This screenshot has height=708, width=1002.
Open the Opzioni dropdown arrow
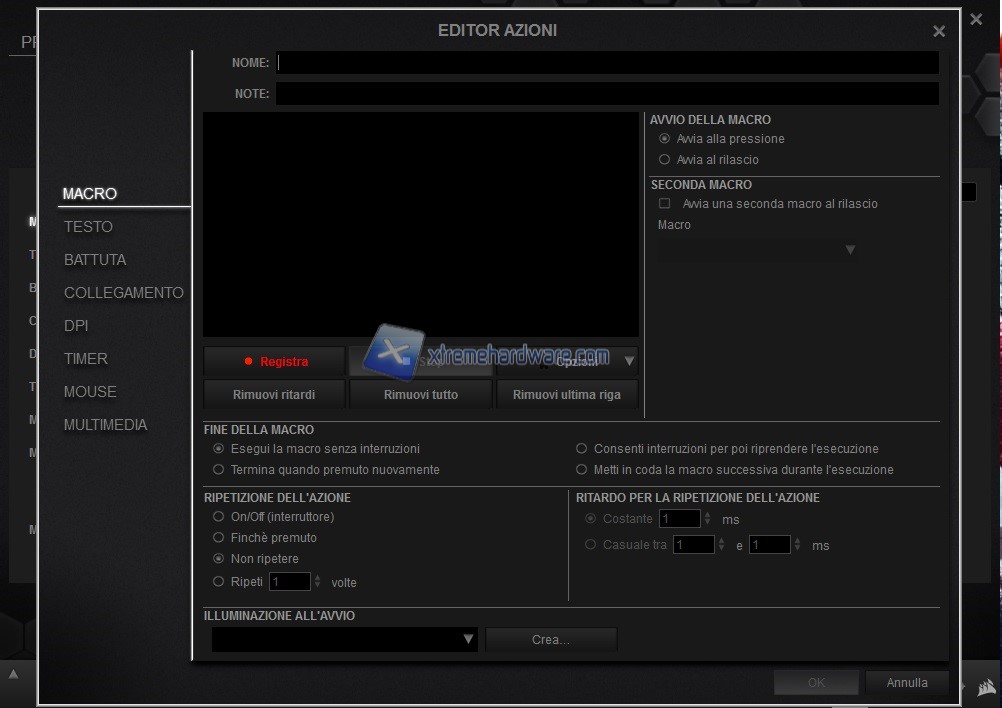tap(629, 361)
